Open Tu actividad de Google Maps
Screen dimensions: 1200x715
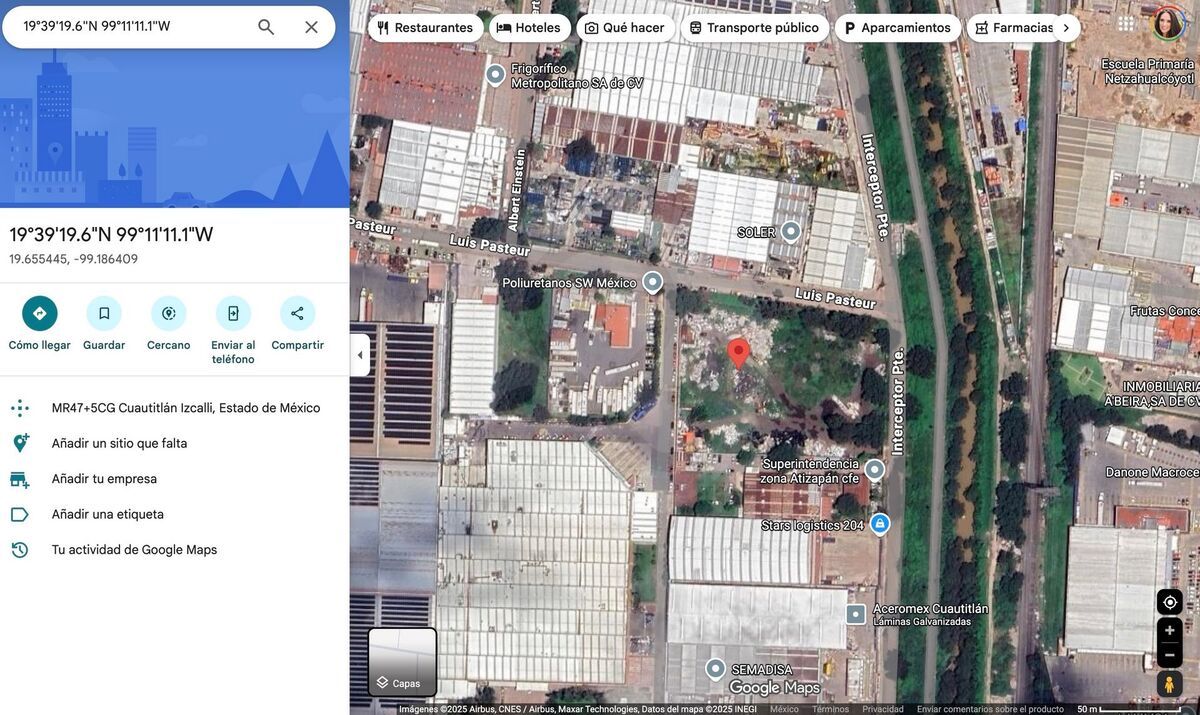(x=134, y=550)
